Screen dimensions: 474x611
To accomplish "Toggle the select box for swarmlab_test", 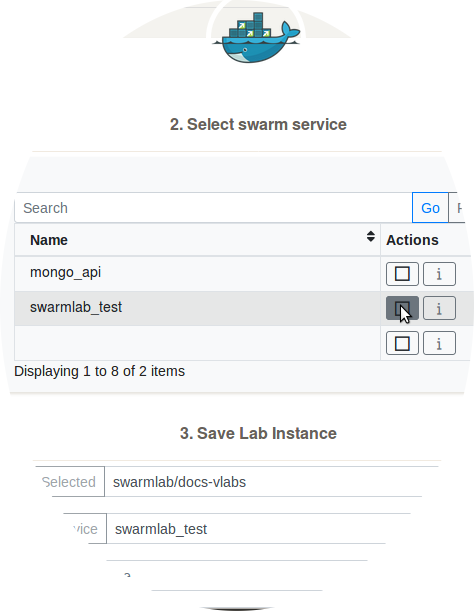I will point(402,308).
